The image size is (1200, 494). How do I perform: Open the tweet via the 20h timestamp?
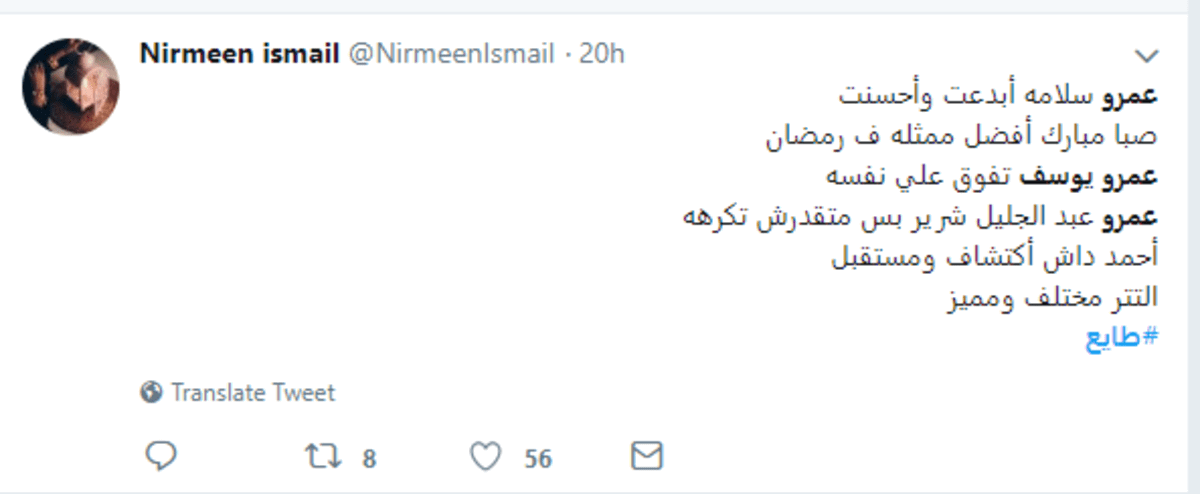602,54
